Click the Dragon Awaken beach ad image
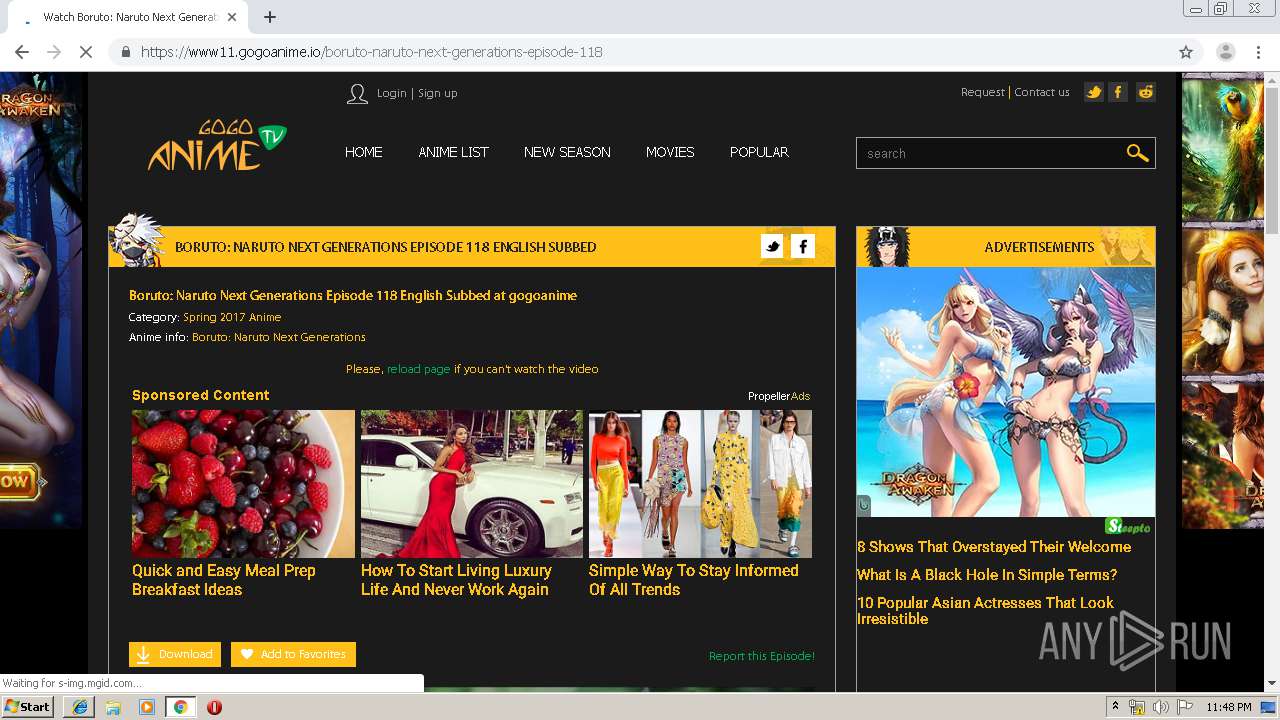Screen dimensions: 1280x720 (x=1006, y=392)
